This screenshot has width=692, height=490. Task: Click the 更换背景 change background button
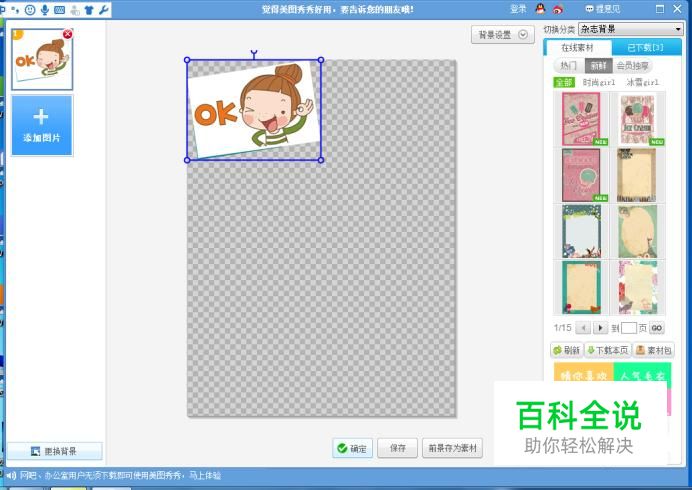(x=54, y=451)
